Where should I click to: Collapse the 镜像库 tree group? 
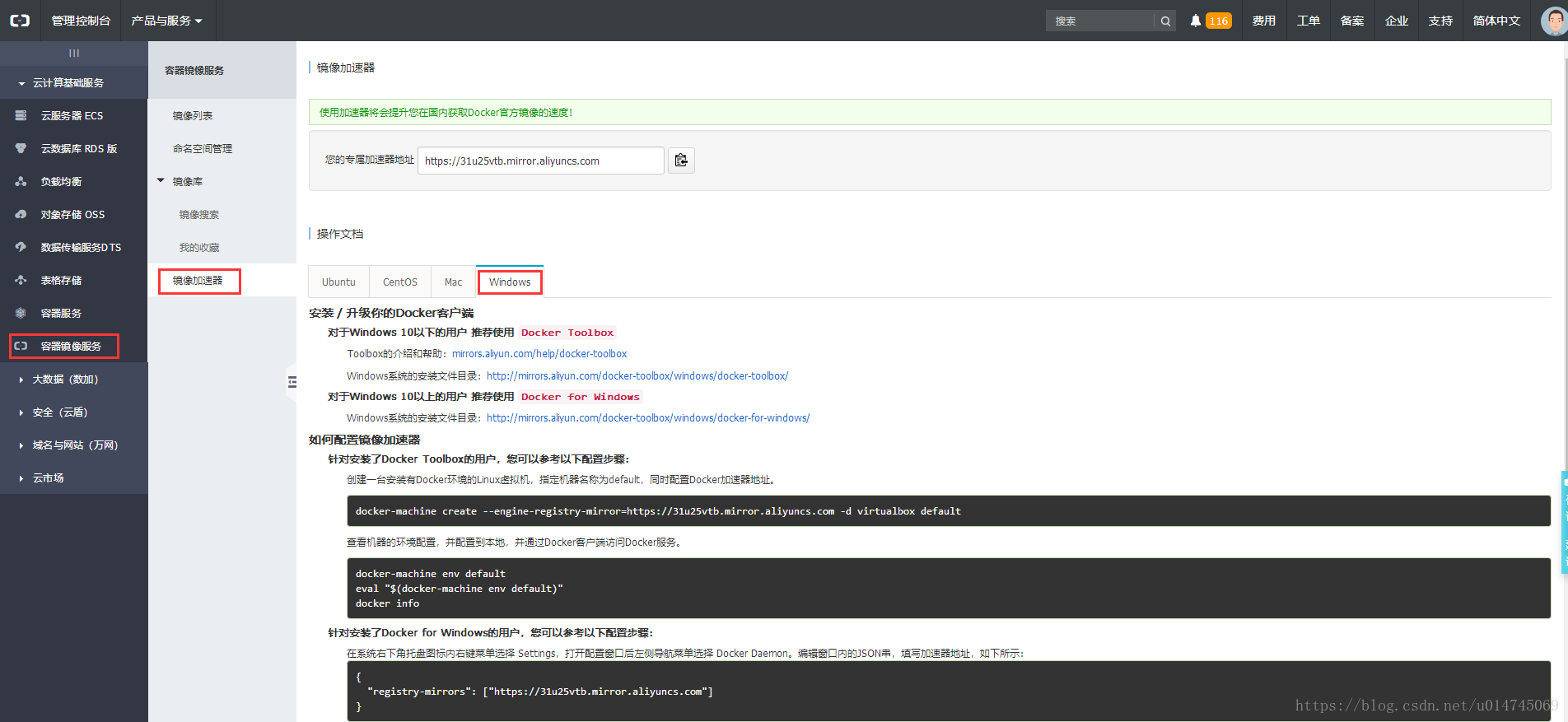pos(161,181)
